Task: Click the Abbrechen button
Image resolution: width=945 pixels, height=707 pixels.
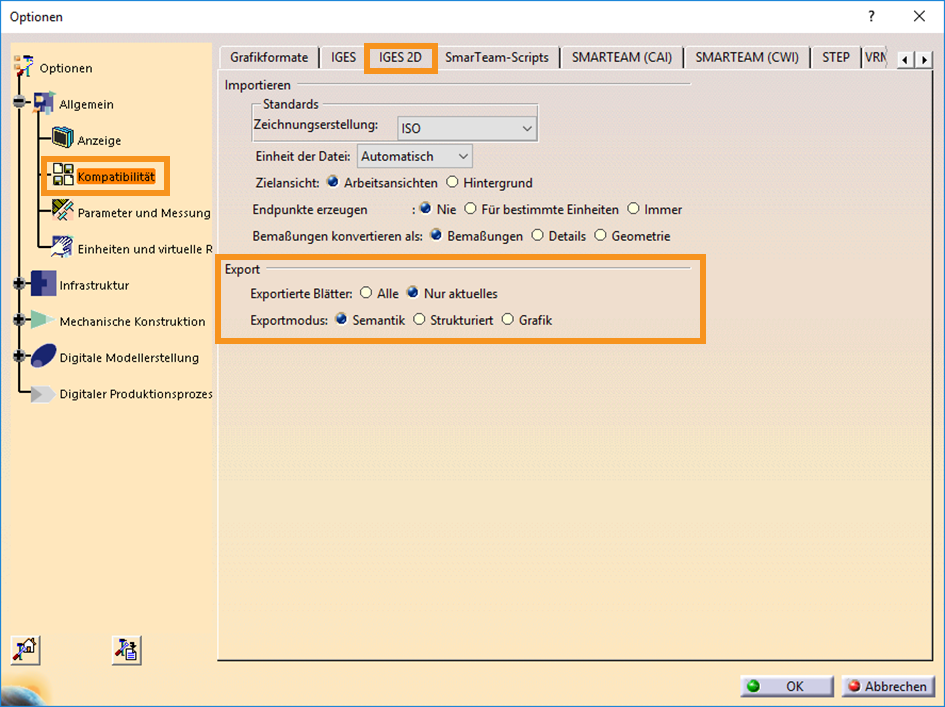Action: pyautogui.click(x=888, y=687)
